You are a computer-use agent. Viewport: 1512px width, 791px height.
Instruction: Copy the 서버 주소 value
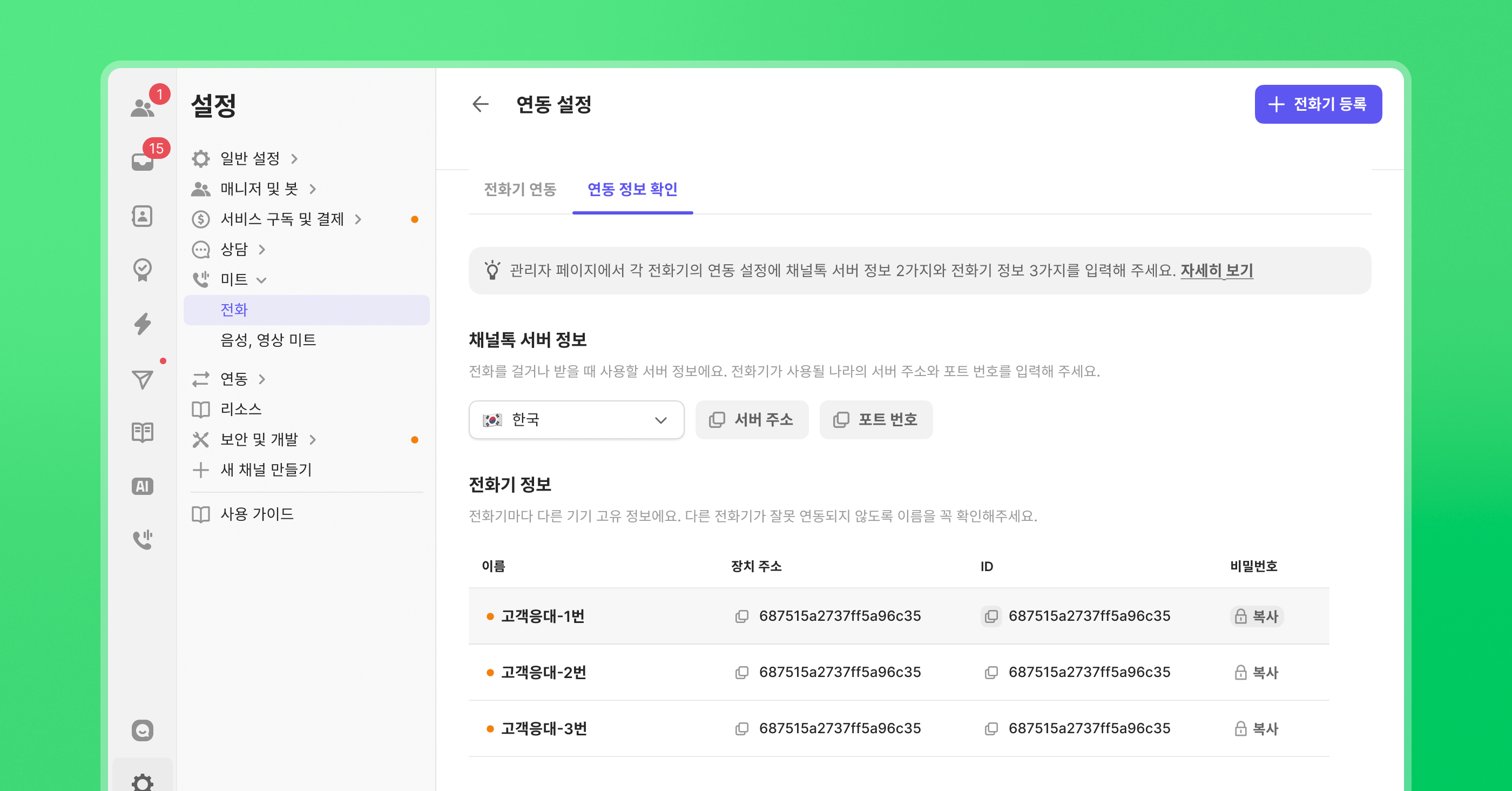[x=751, y=420]
